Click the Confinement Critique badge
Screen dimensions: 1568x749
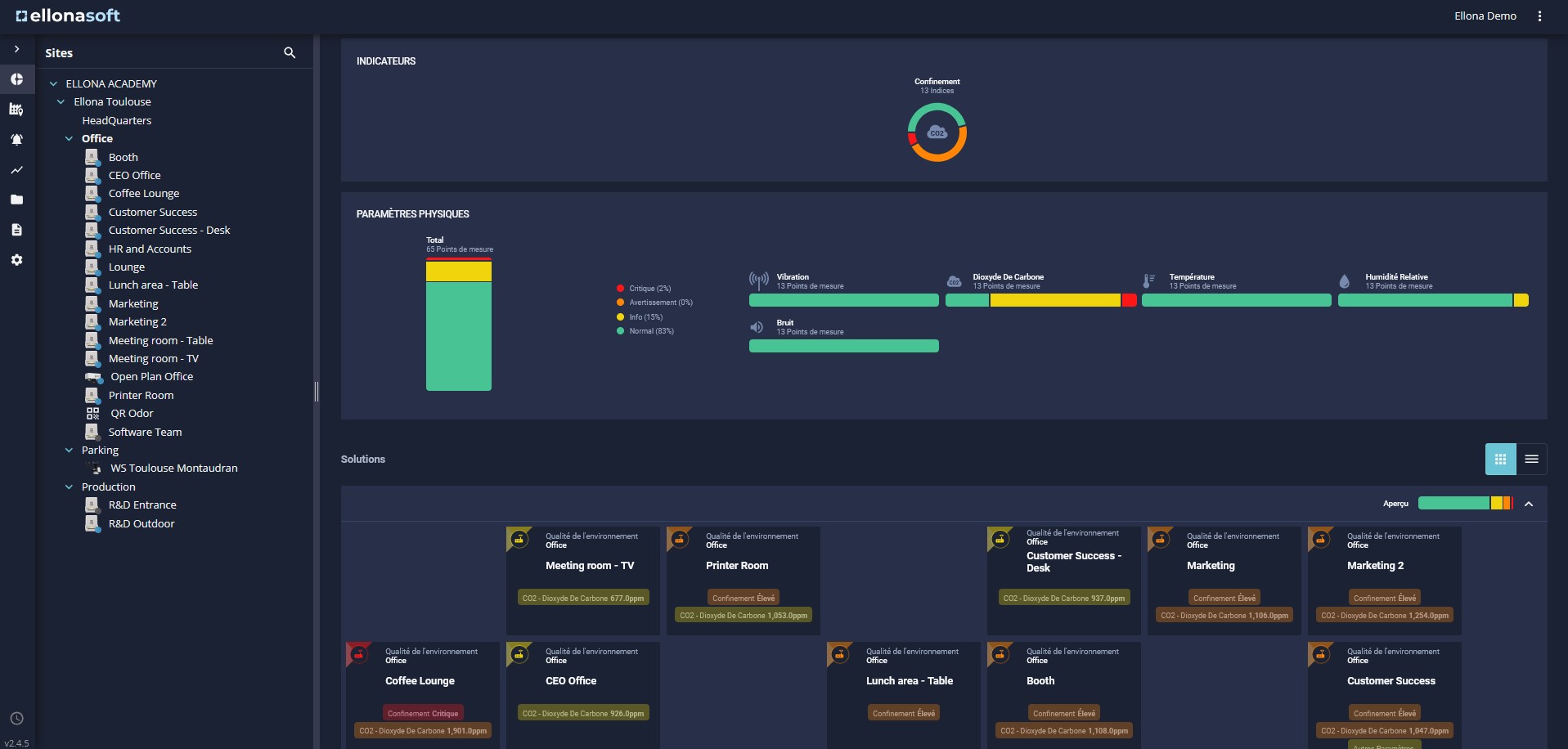(x=423, y=713)
